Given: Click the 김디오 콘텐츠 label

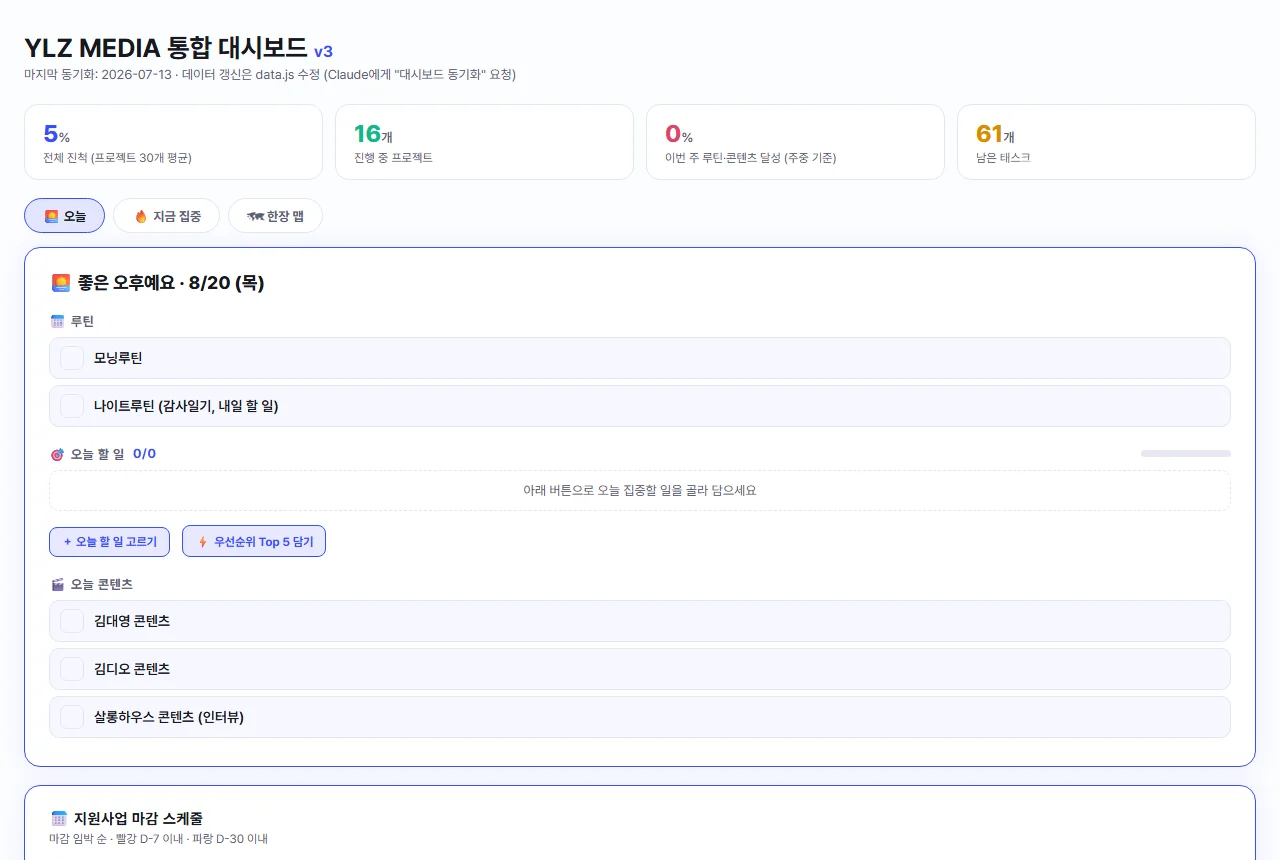Looking at the screenshot, I should coord(132,669).
